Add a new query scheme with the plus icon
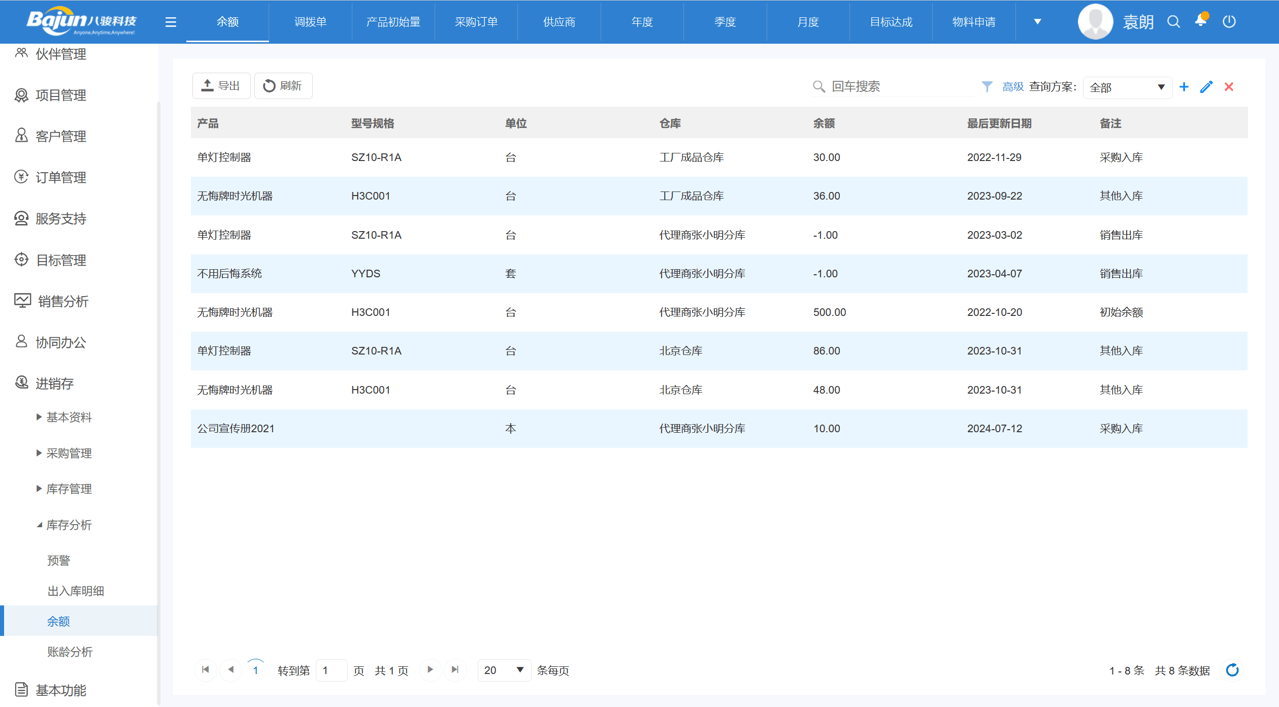 [1183, 87]
